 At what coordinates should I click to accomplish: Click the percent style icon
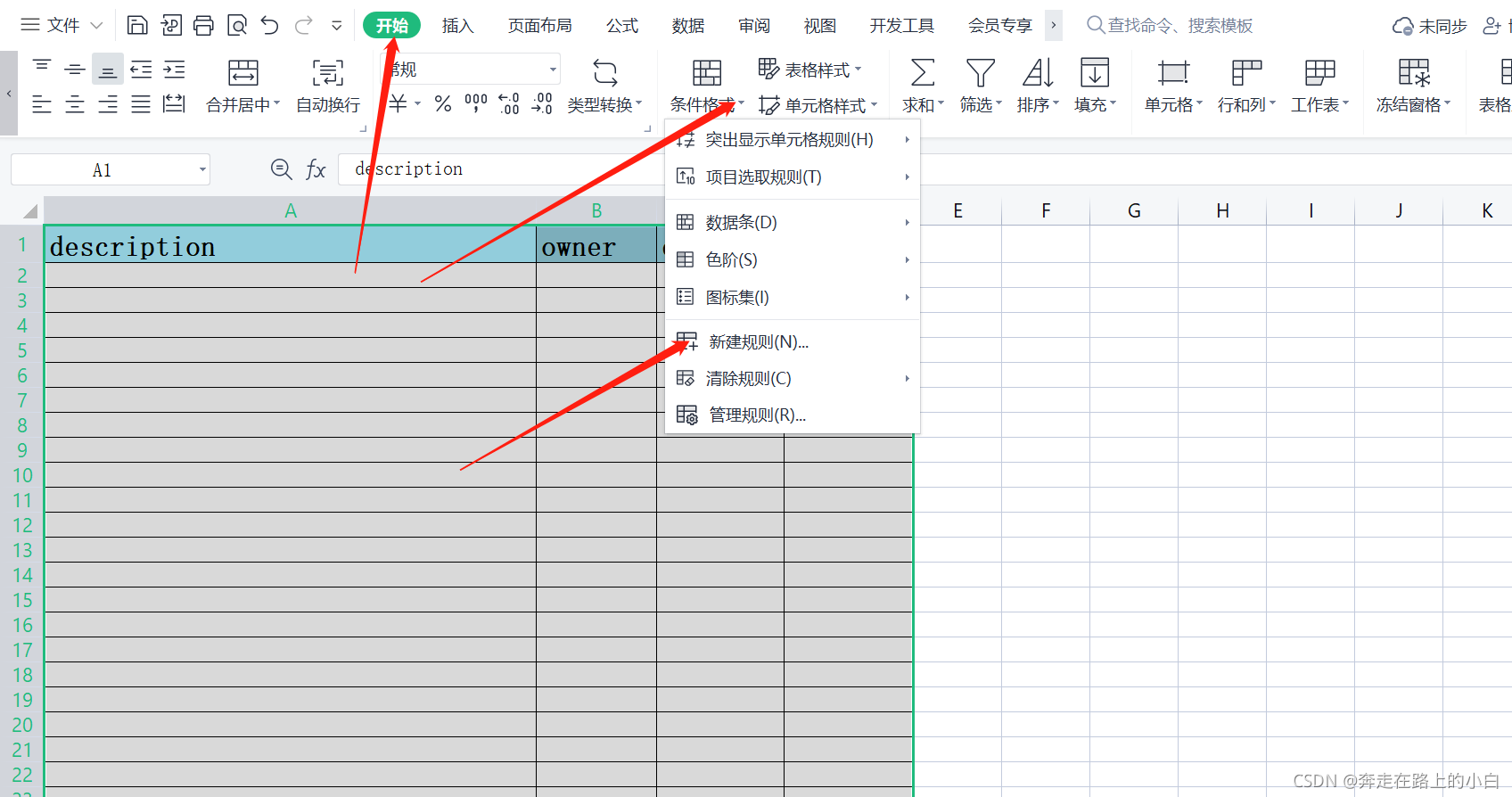pos(443,103)
